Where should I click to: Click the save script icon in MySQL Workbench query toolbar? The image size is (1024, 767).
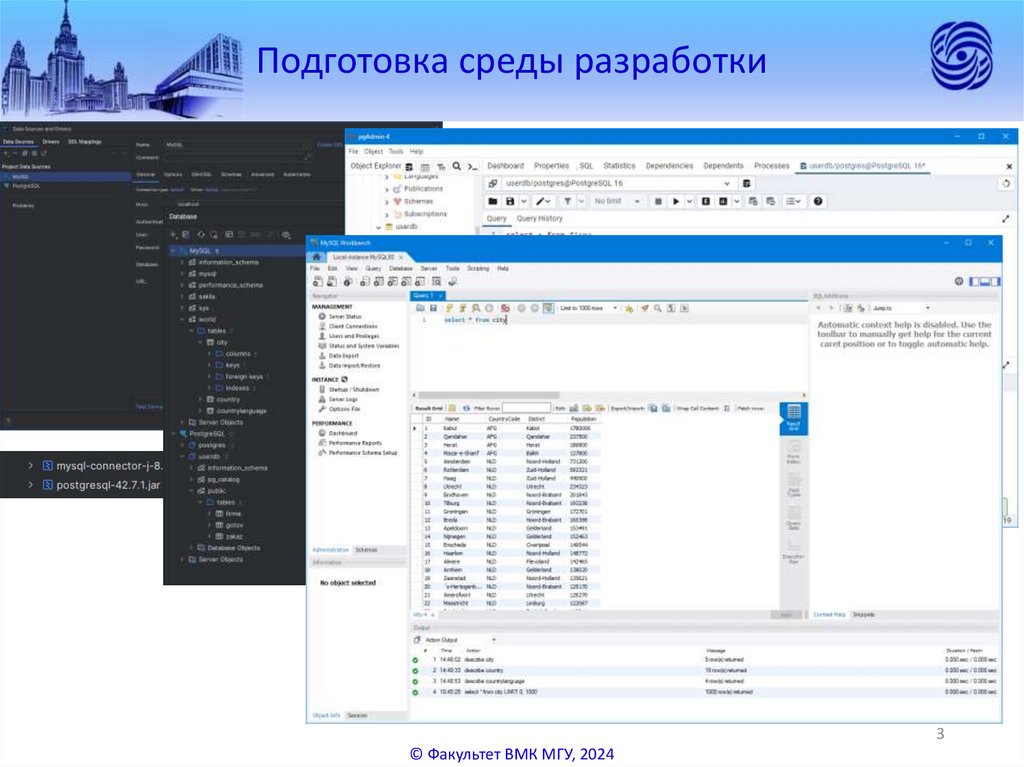tap(433, 308)
